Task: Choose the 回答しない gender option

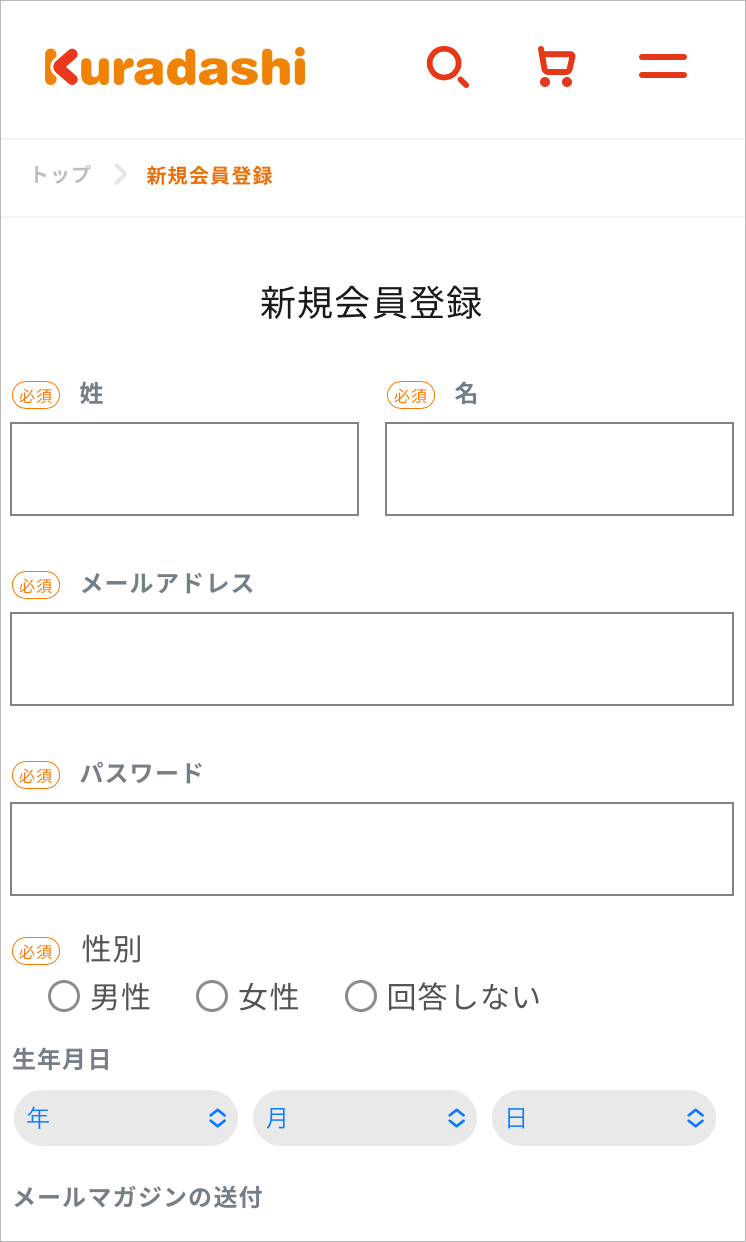Action: (361, 996)
